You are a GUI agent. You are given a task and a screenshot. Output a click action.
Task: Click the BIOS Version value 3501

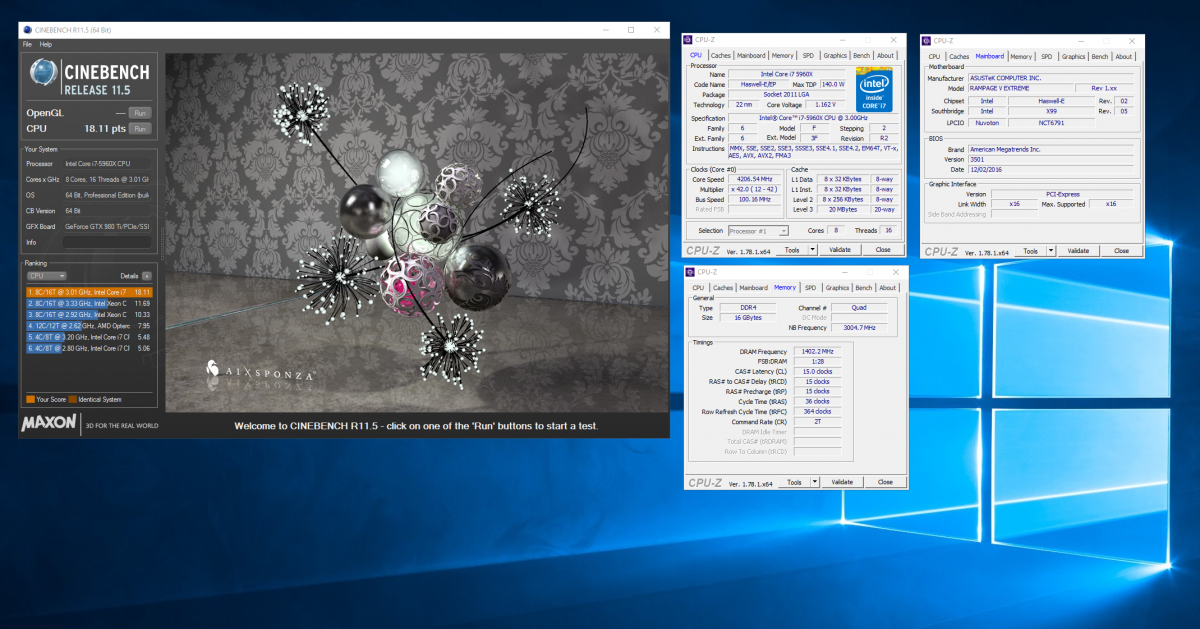(x=1052, y=159)
